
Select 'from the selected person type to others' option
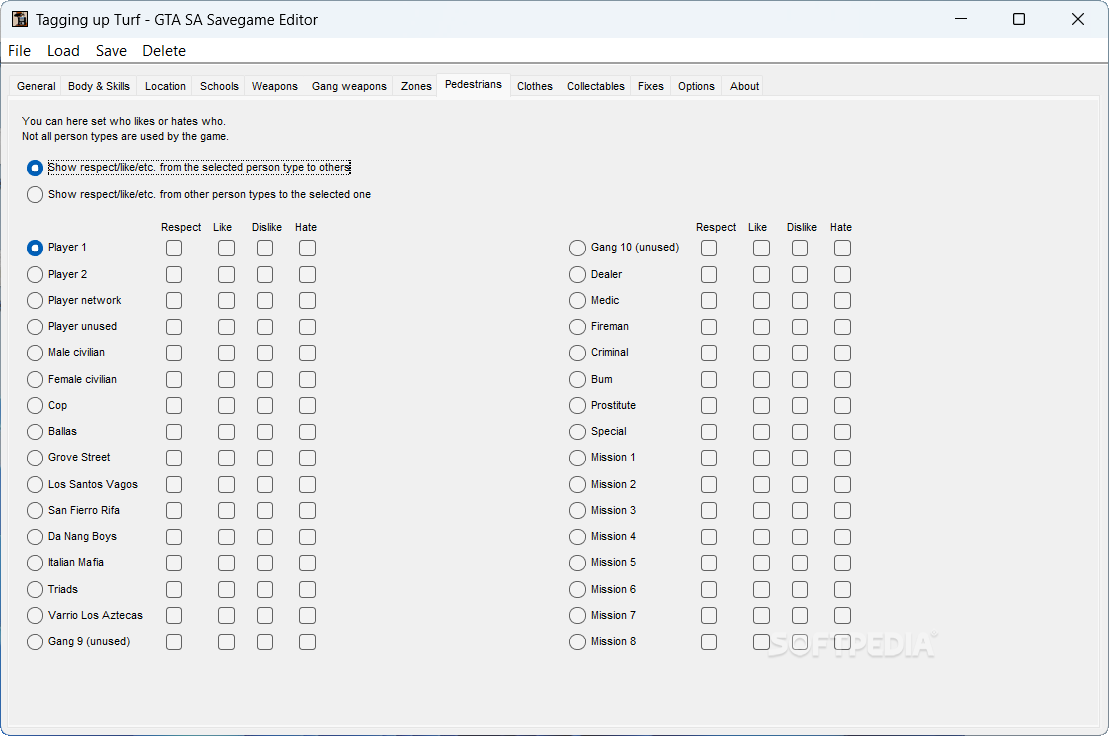(189, 168)
